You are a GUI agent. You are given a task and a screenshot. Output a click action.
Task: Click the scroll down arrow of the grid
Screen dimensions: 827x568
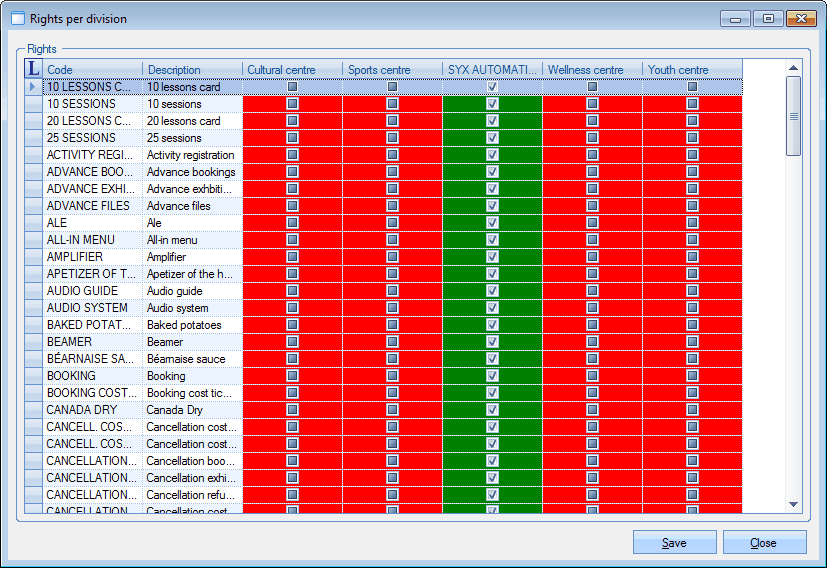794,504
